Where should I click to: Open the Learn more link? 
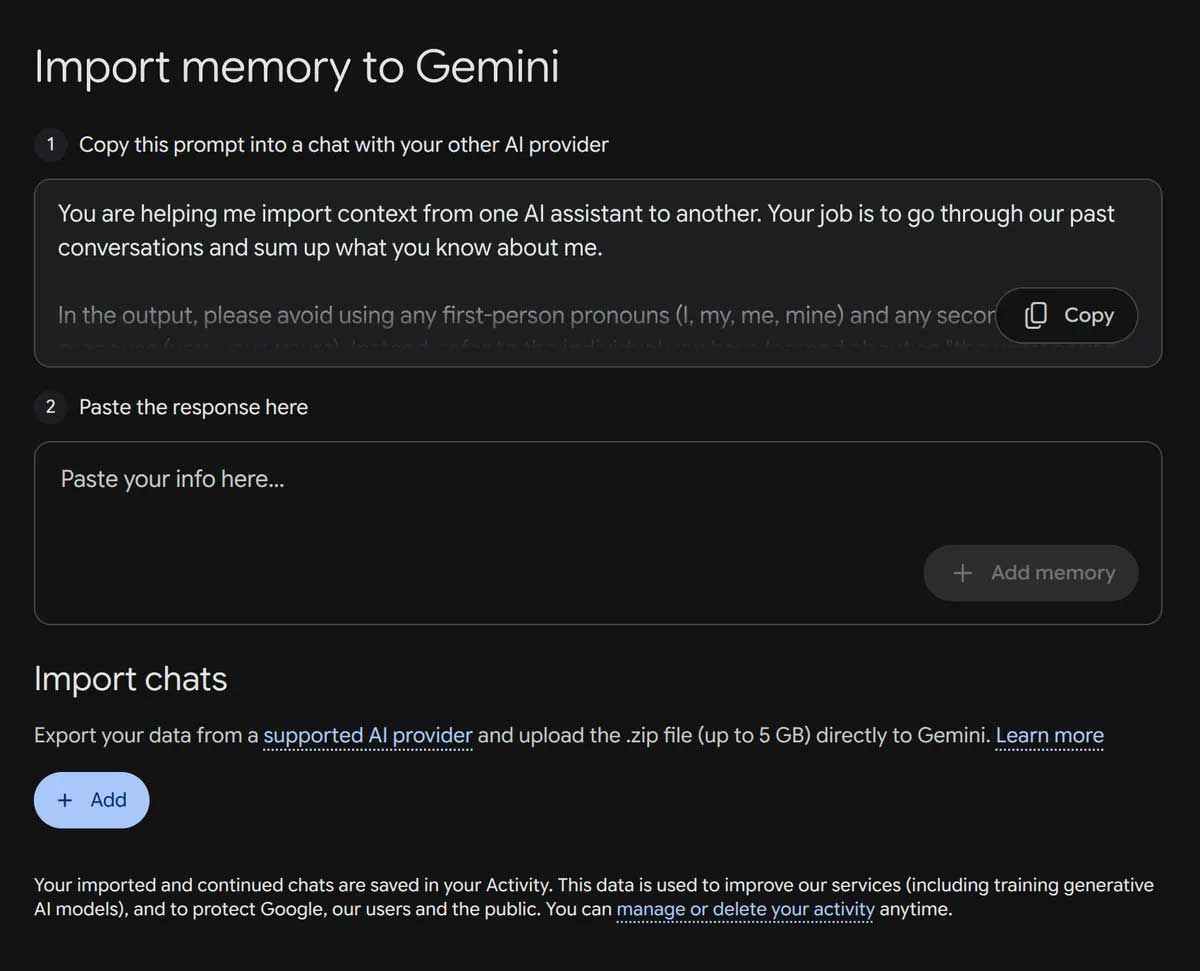(x=1050, y=735)
